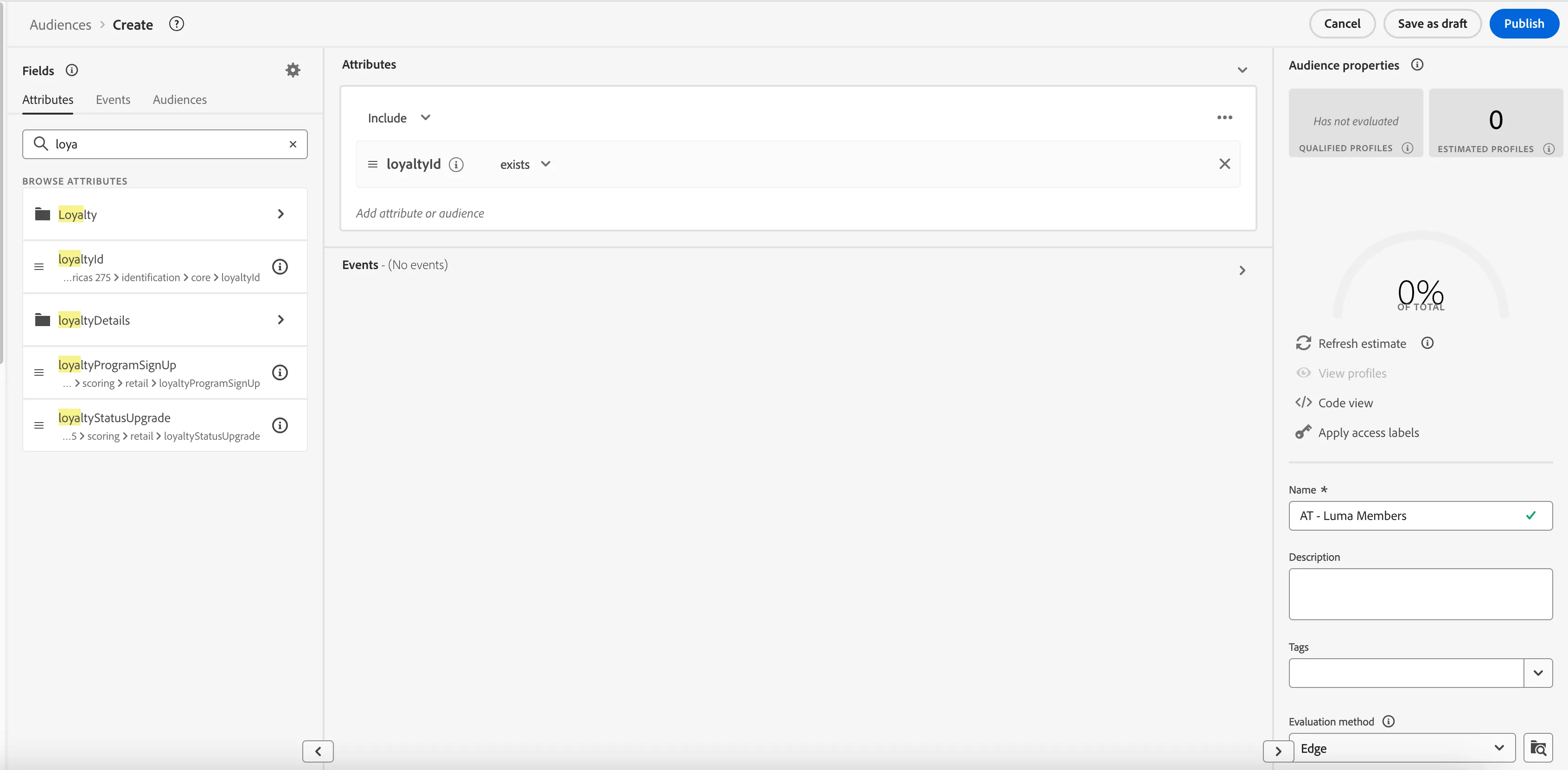This screenshot has height=770, width=1568.
Task: Click info icon next to loyaltyId rule
Action: 456,165
